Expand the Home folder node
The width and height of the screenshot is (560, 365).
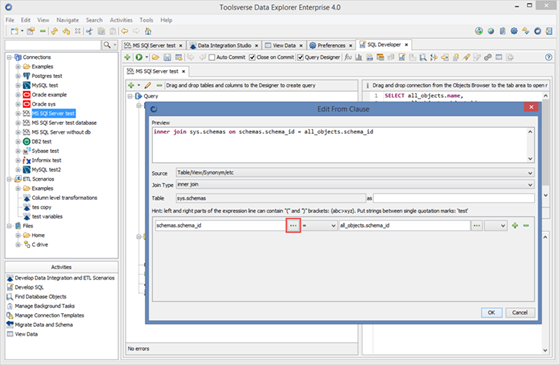[18, 235]
